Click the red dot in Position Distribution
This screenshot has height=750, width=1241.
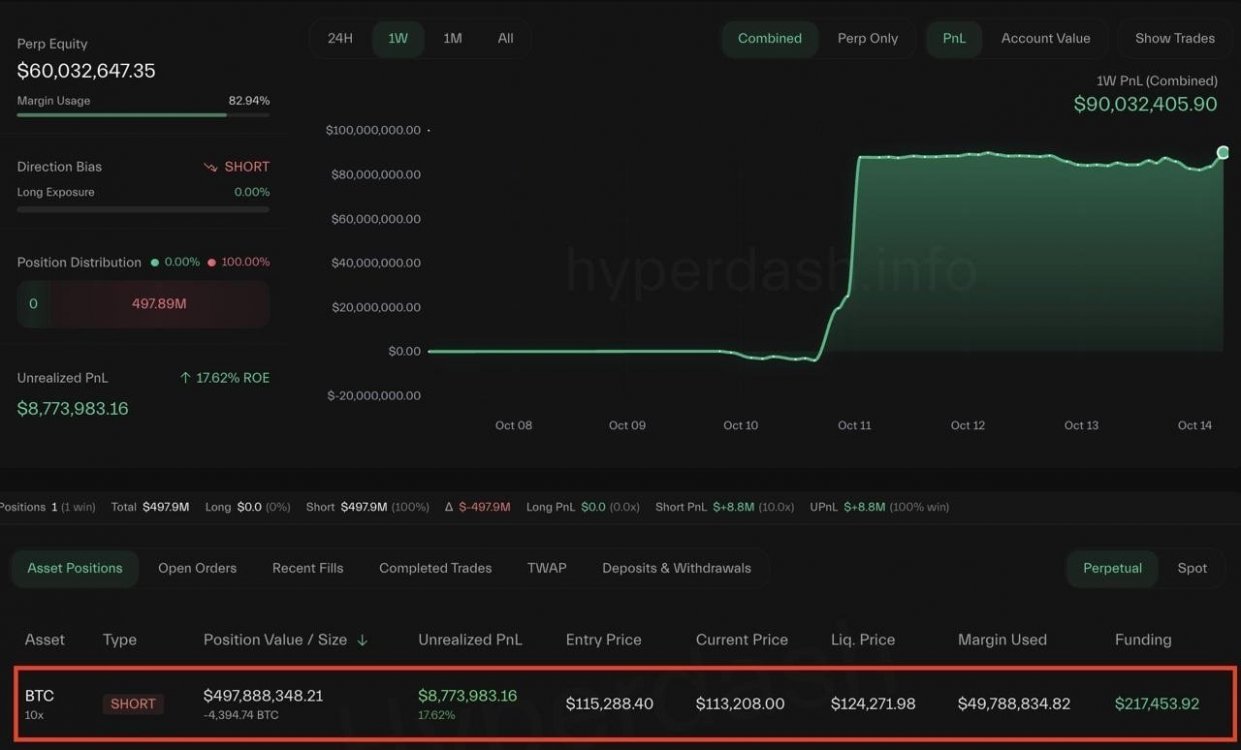(x=211, y=262)
